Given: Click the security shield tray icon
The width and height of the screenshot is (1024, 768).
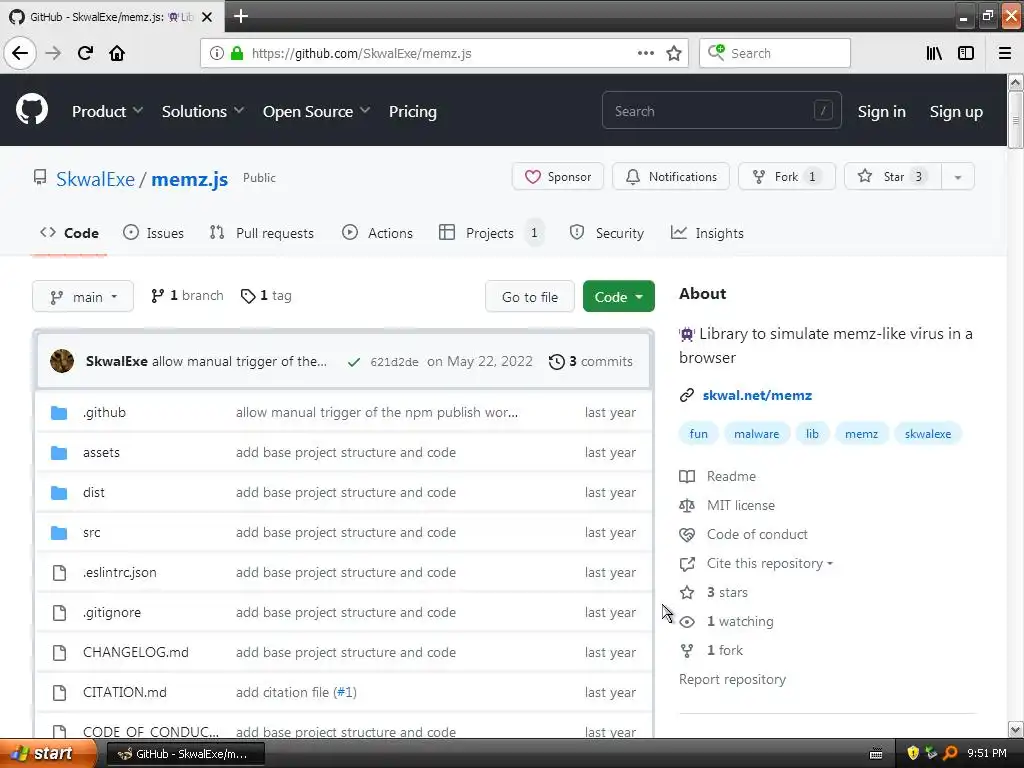Looking at the screenshot, I should [x=913, y=753].
